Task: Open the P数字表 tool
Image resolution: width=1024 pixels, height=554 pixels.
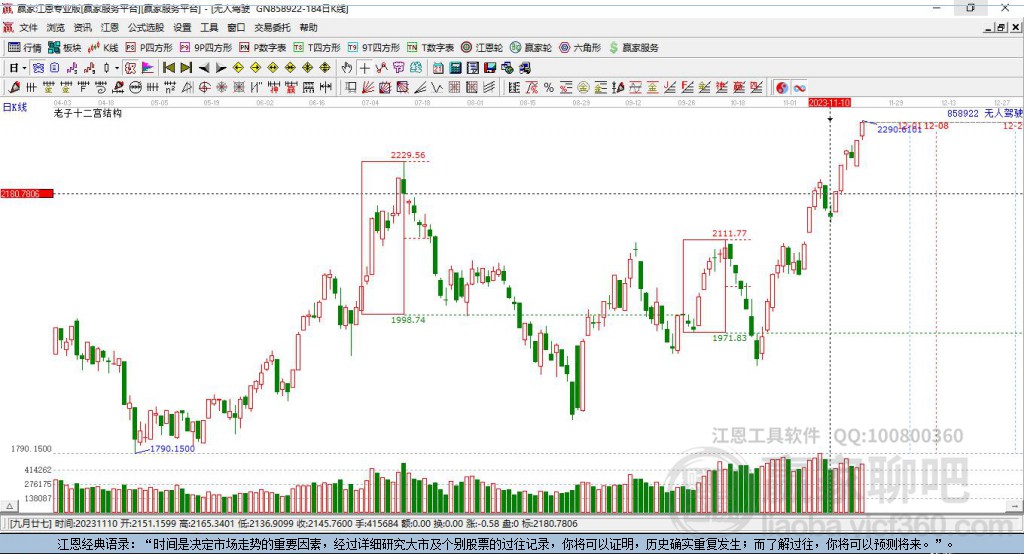Action: (x=263, y=48)
